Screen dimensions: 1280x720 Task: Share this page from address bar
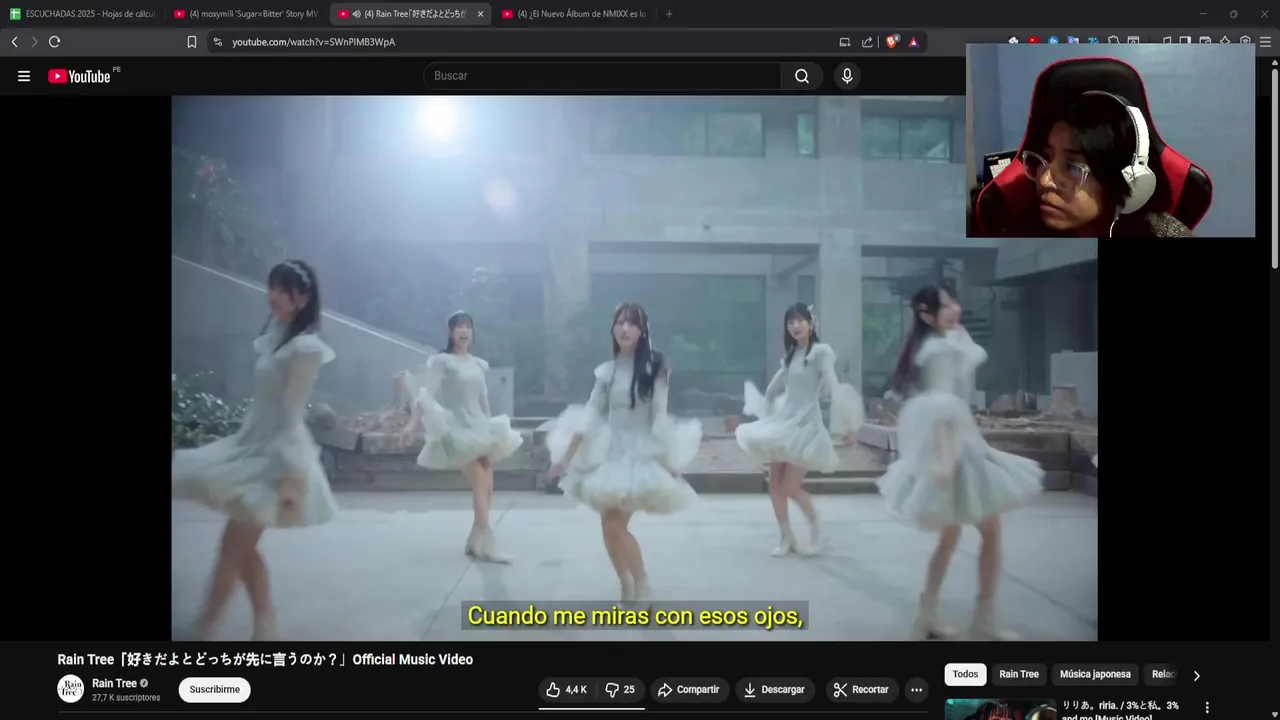coord(867,42)
